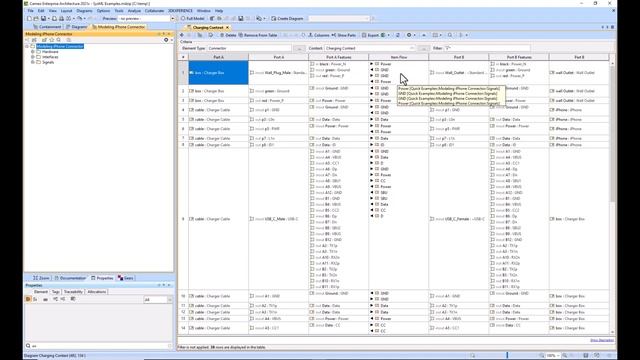Expand the Hardware package node
Viewport: 640px width, 360px height.
pyautogui.click(x=33, y=52)
